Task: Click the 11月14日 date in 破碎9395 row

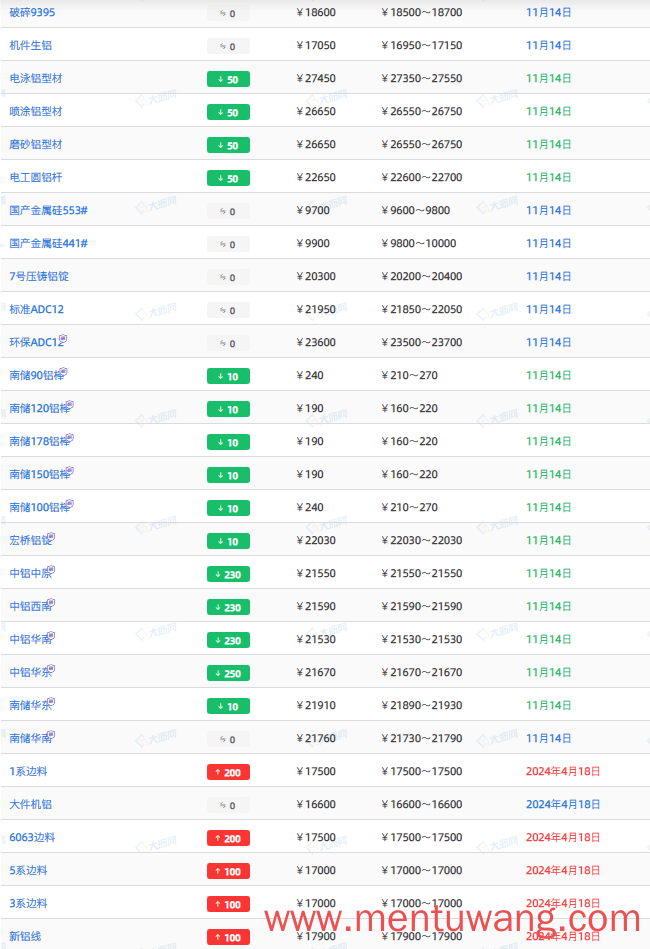Action: 548,12
